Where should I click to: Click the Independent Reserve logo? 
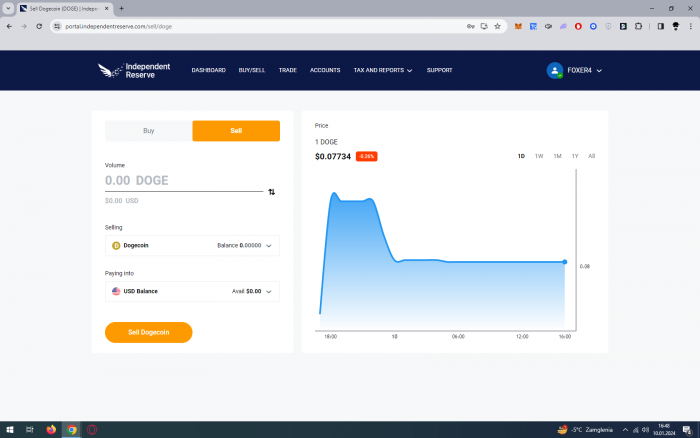(133, 70)
